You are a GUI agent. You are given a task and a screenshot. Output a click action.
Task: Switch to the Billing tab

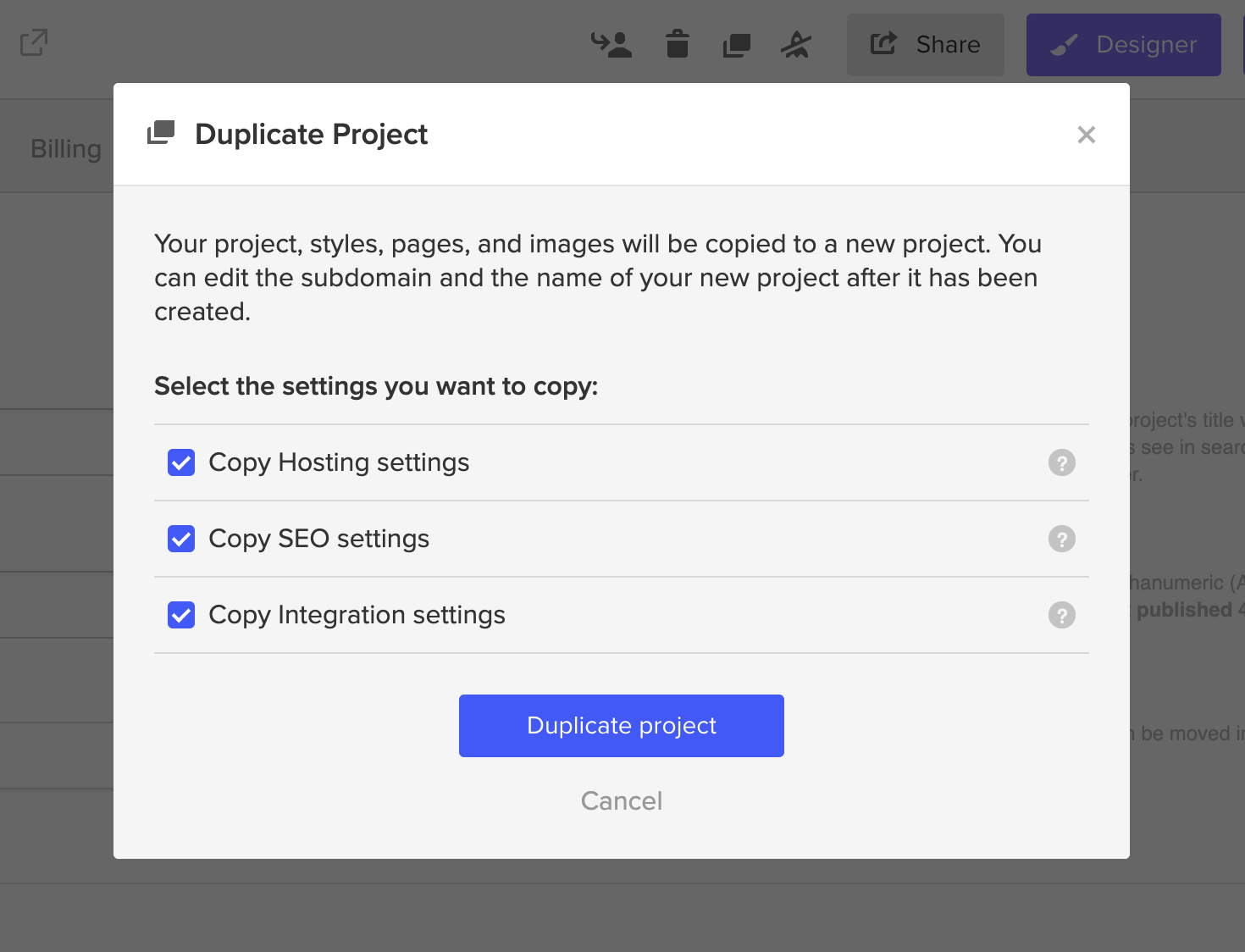point(66,149)
